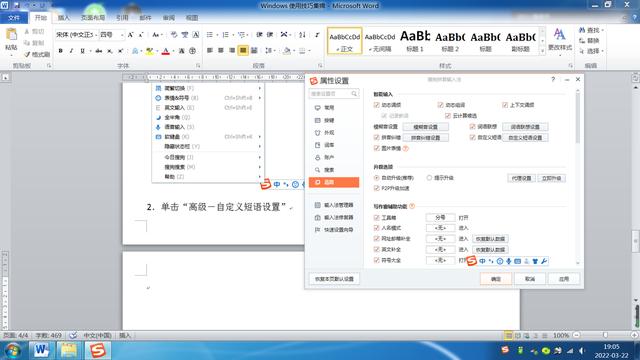Open Word from the Windows taskbar
This screenshot has height=360, width=640.
click(x=41, y=350)
